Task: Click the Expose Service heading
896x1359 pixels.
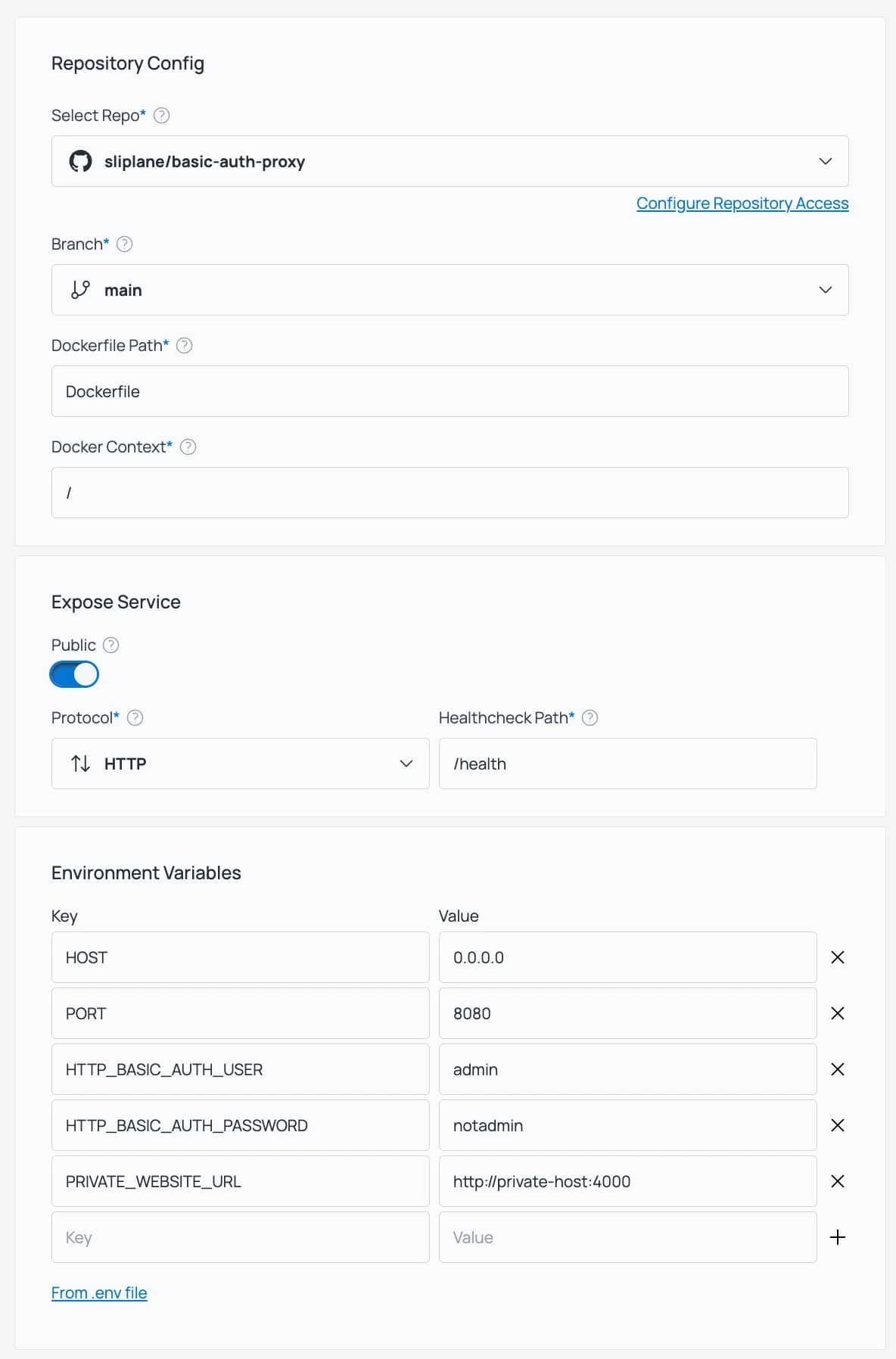Action: coord(116,602)
